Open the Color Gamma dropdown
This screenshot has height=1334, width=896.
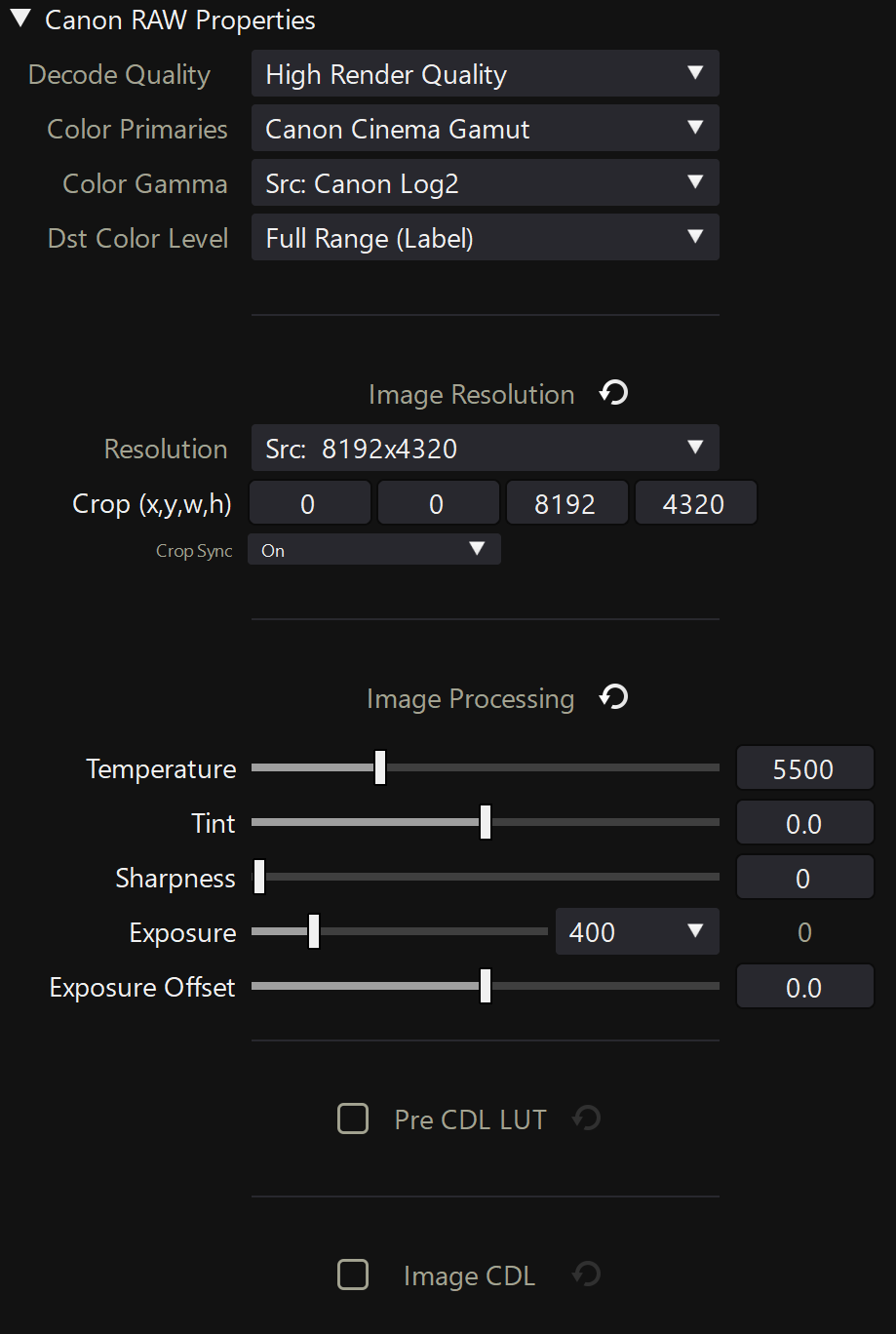(x=486, y=183)
